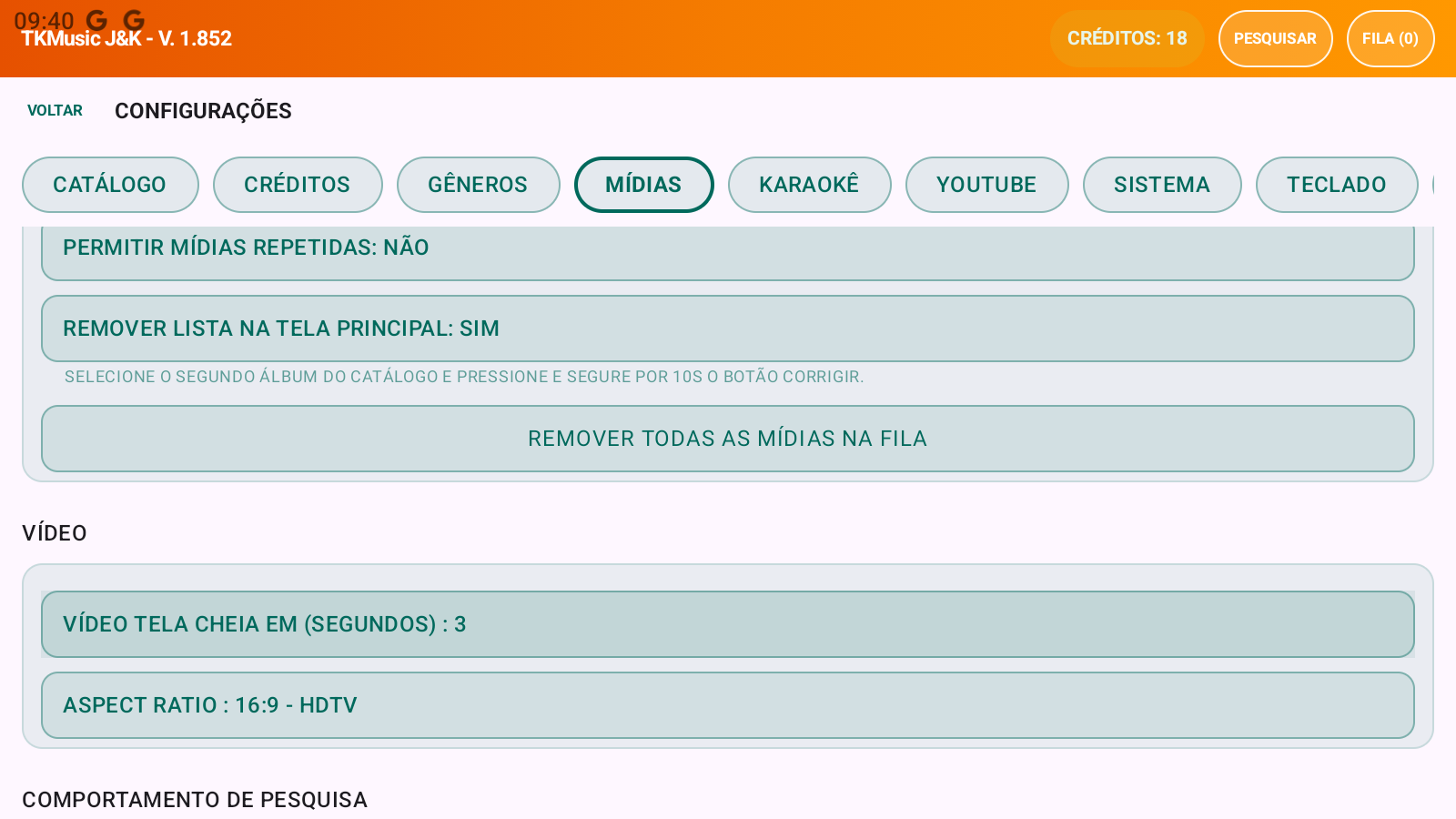Click the Vídeo section heading
Image resolution: width=1456 pixels, height=819 pixels.
pyautogui.click(x=55, y=533)
